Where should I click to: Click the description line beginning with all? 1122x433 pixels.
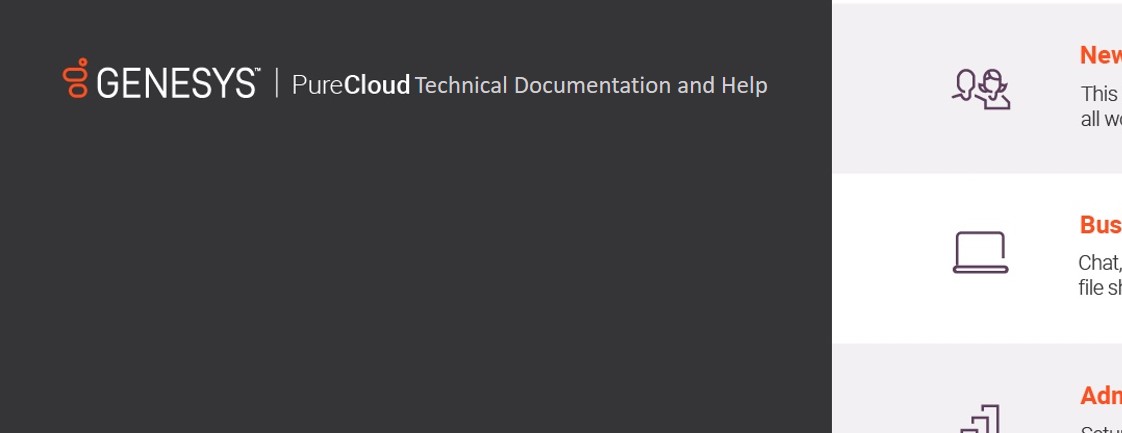tap(1100, 119)
